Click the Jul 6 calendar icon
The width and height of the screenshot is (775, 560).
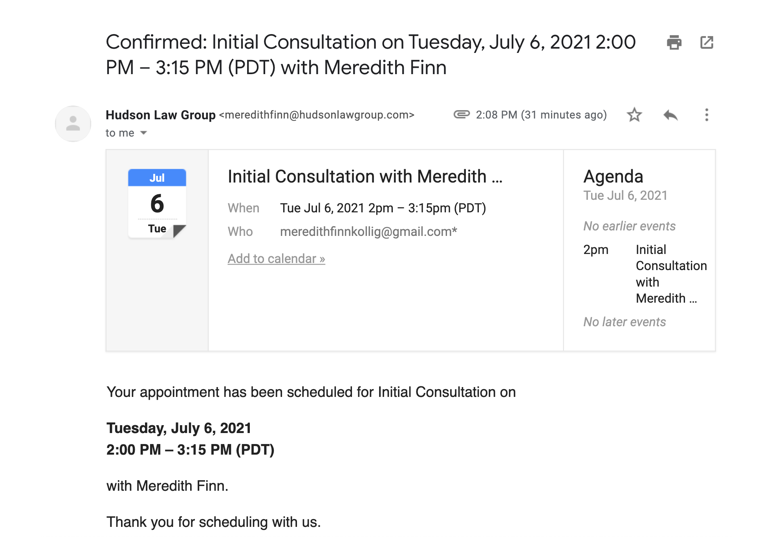pyautogui.click(x=157, y=204)
